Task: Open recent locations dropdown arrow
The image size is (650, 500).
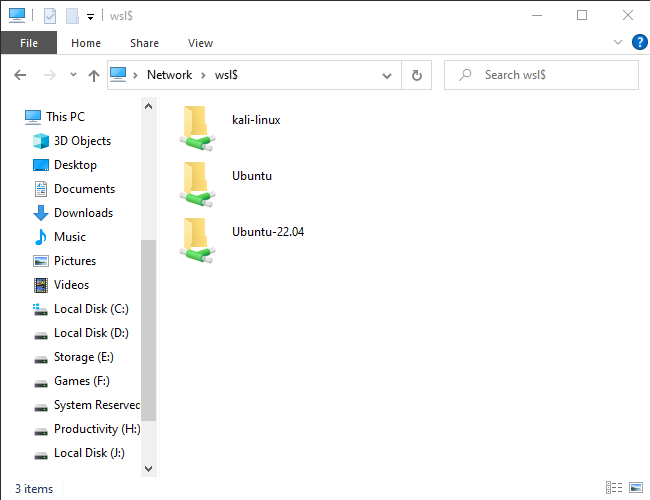Action: tap(73, 75)
